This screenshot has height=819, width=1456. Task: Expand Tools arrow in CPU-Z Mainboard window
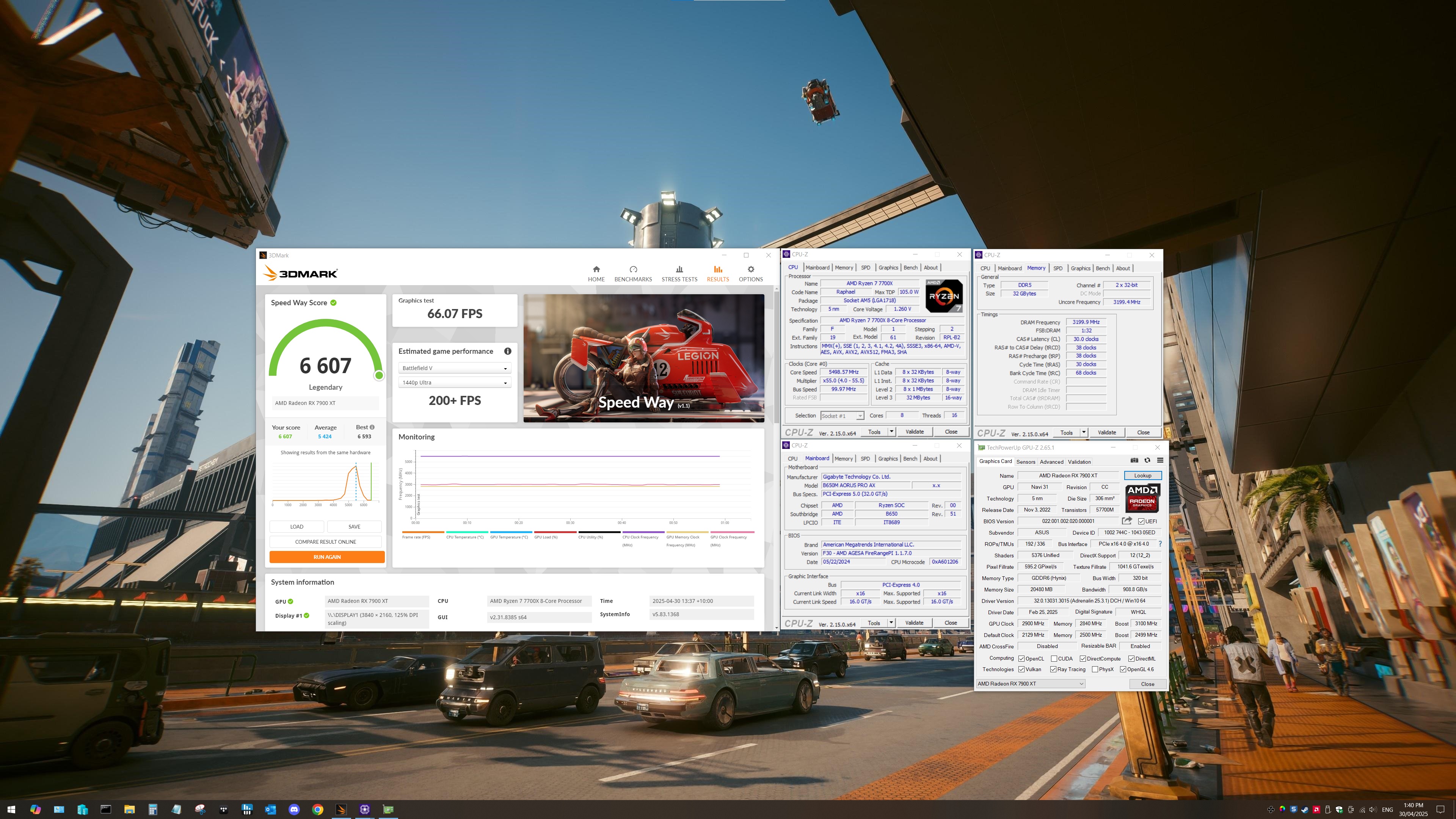pos(891,623)
